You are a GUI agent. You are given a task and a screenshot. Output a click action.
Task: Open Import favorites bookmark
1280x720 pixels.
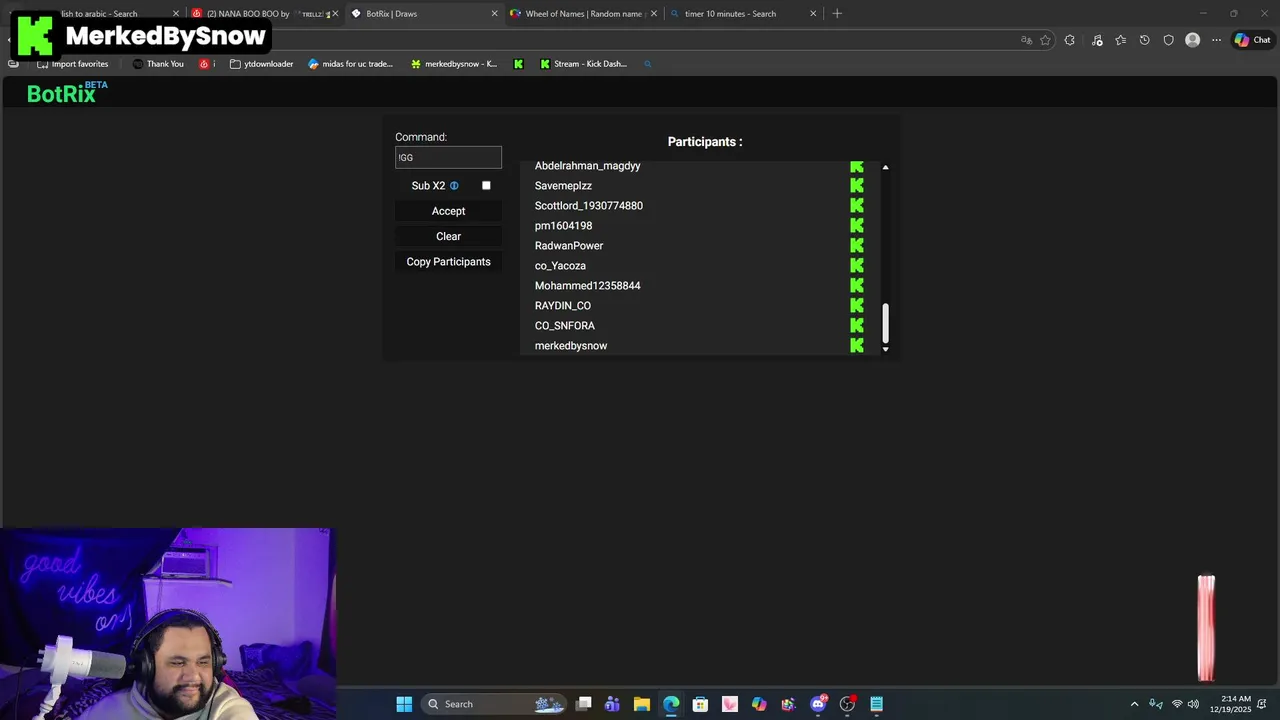(x=73, y=64)
